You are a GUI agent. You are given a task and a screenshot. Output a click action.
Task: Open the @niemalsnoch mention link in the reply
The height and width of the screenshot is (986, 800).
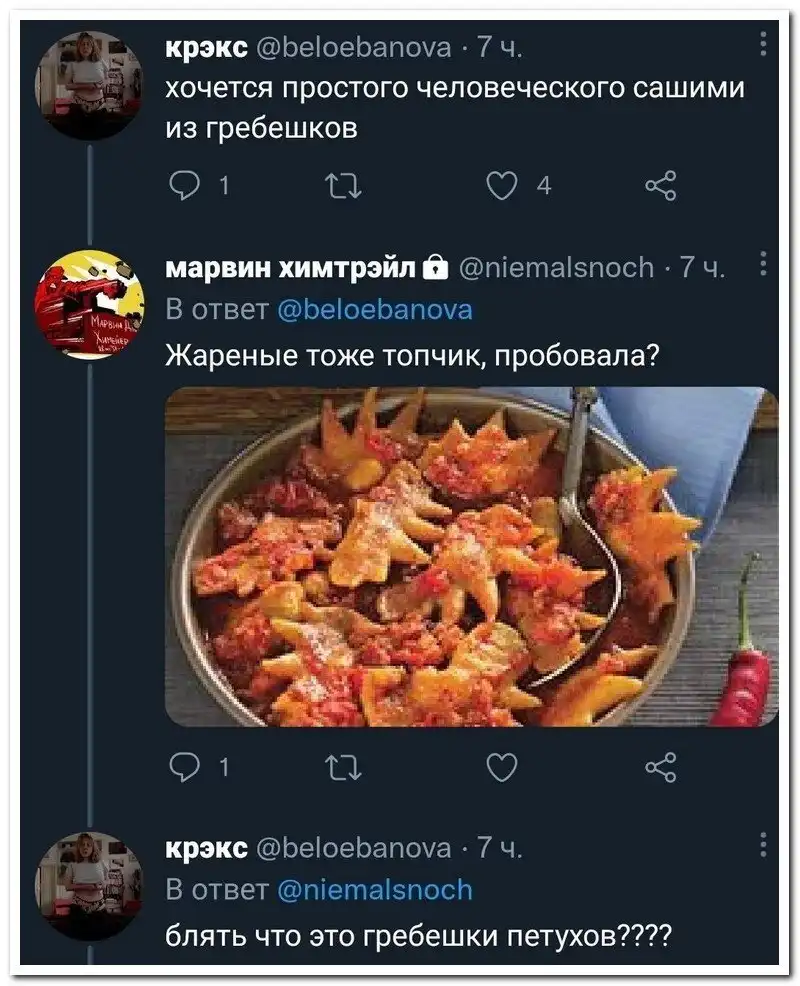(x=373, y=889)
